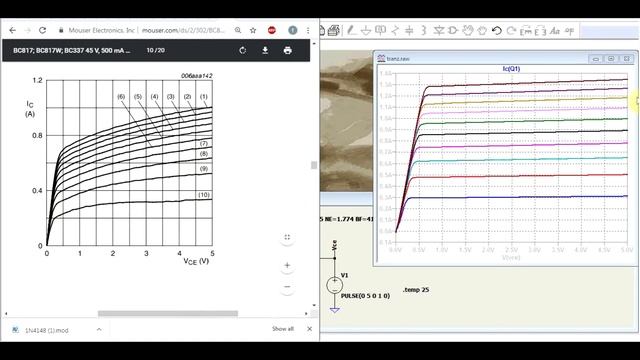Viewport: 640px width, 360px height.
Task: Maximize the trans.raw waveform window
Action: (x=611, y=59)
